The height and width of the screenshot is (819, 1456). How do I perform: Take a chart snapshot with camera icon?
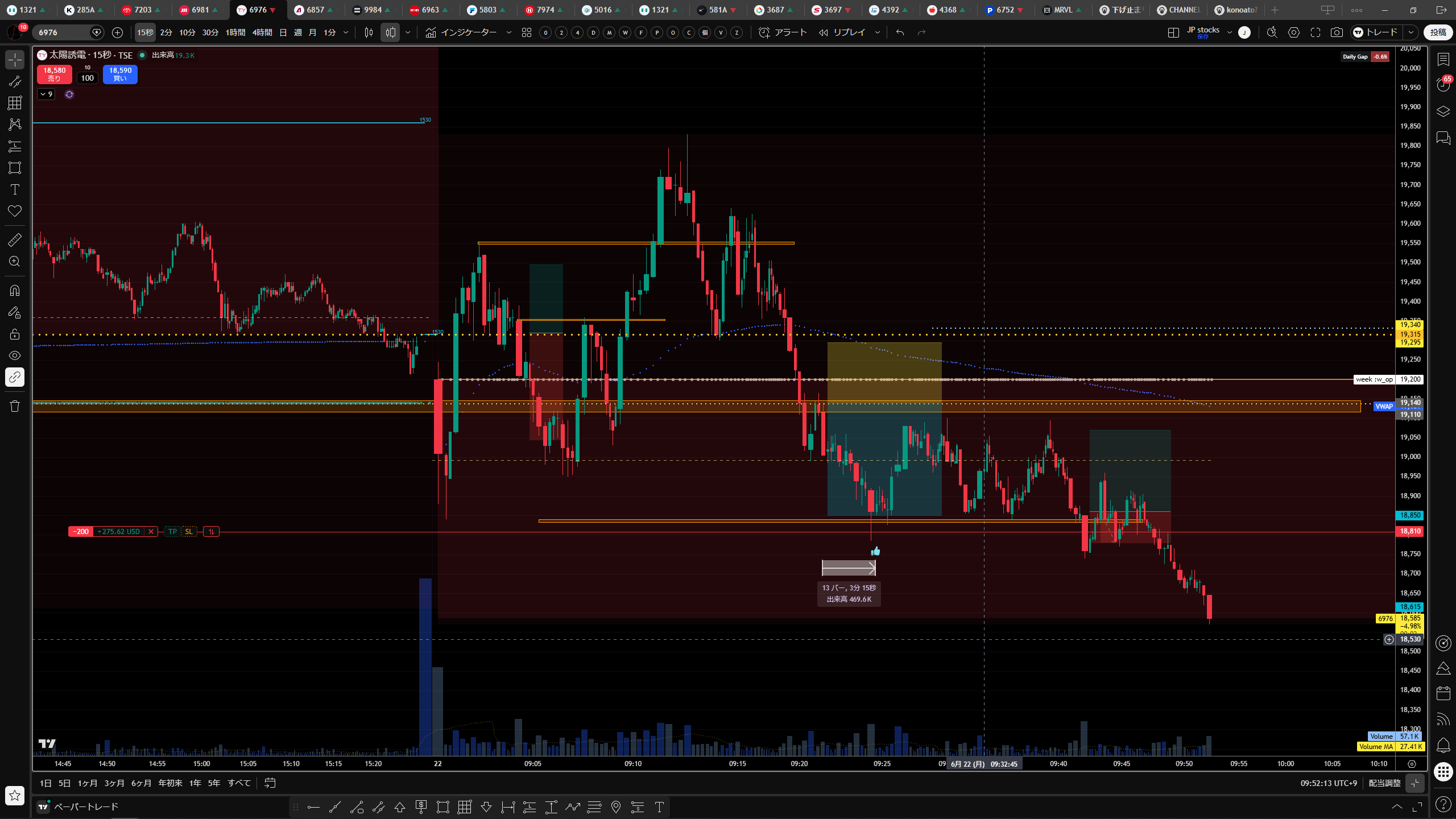tap(1337, 32)
